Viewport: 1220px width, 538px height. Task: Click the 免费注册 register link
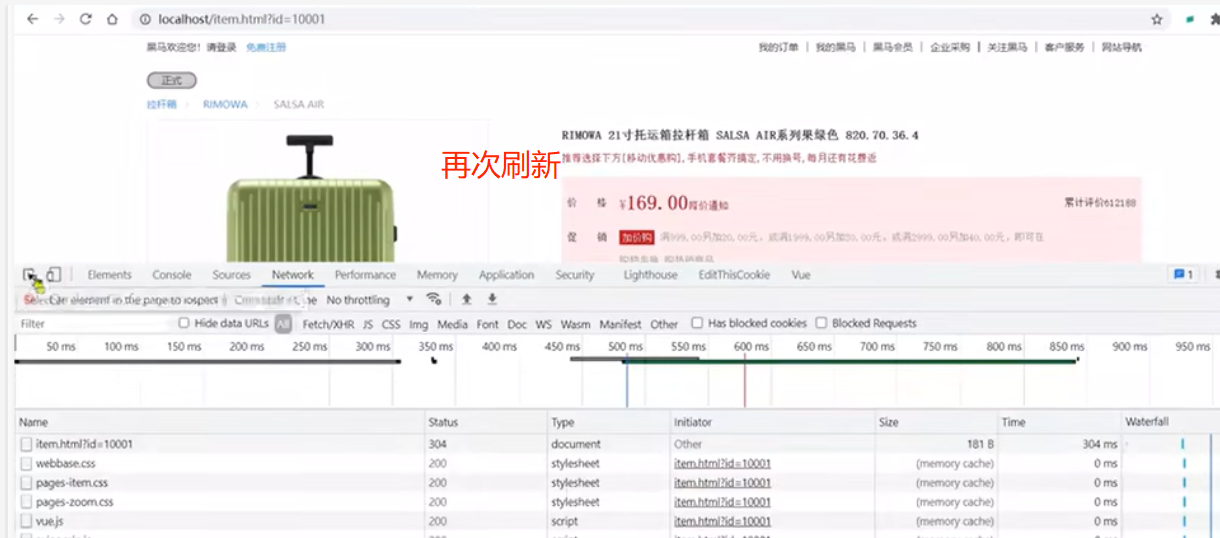pyautogui.click(x=266, y=47)
